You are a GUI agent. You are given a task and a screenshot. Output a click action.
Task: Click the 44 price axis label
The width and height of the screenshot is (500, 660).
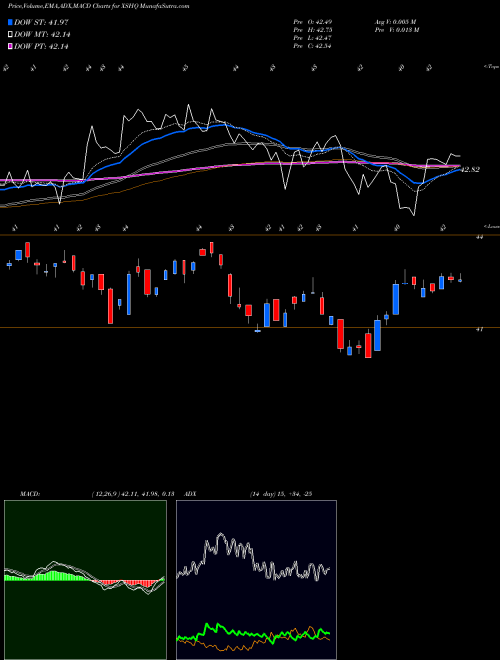pos(479,237)
